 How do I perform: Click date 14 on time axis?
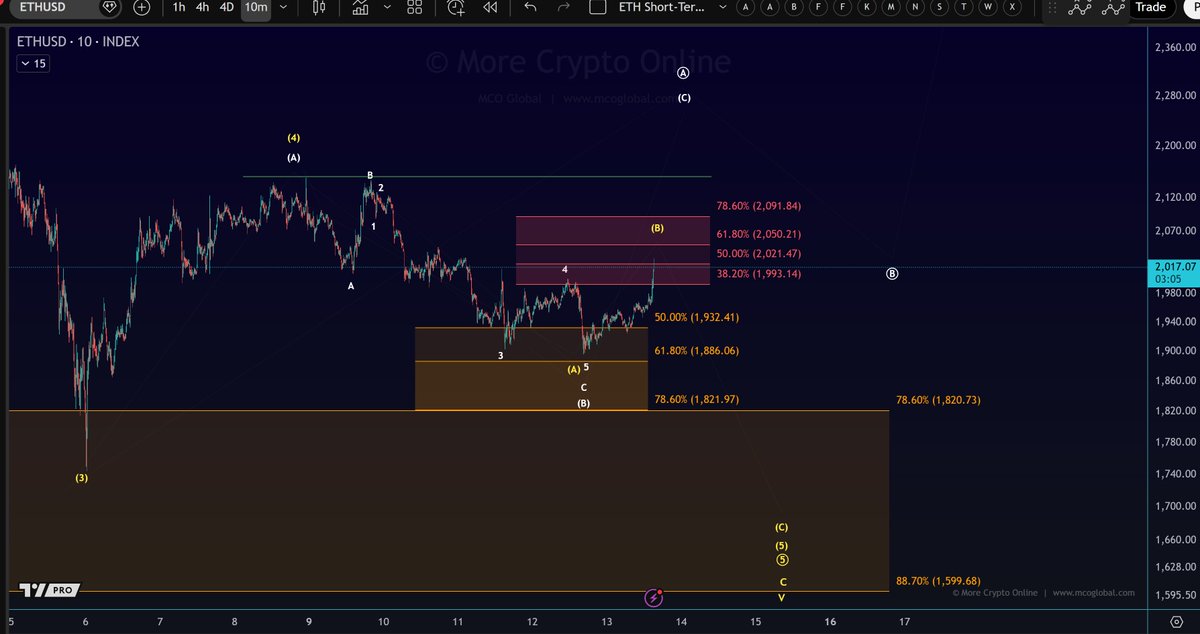point(681,621)
